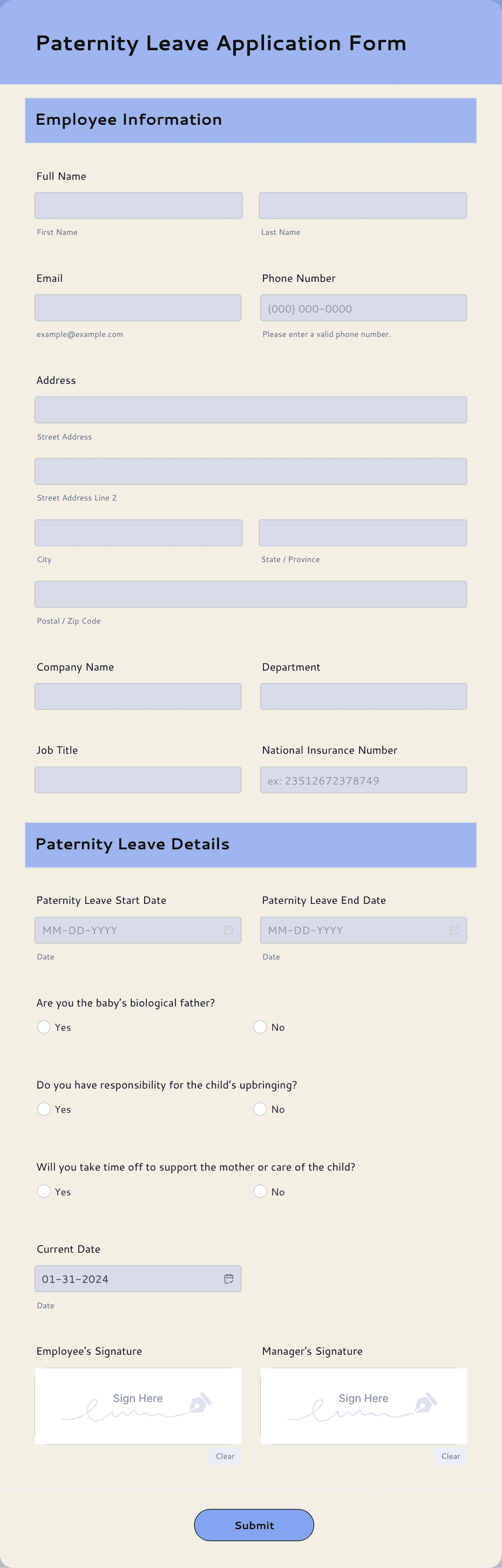Image resolution: width=502 pixels, height=1568 pixels.
Task: Open the Paternity Leave Start Date calendar
Action: point(229,929)
